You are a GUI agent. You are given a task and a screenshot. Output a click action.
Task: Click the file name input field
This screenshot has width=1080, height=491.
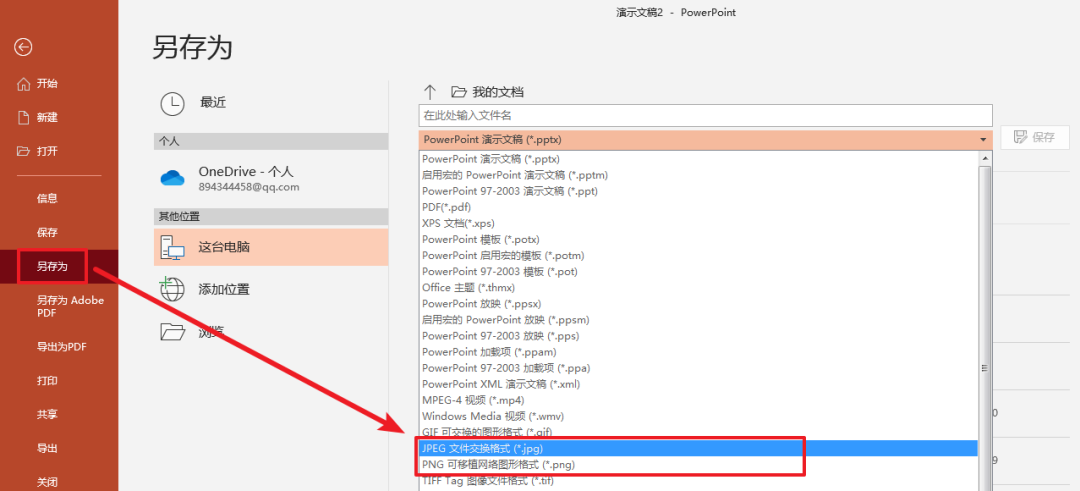[705, 116]
